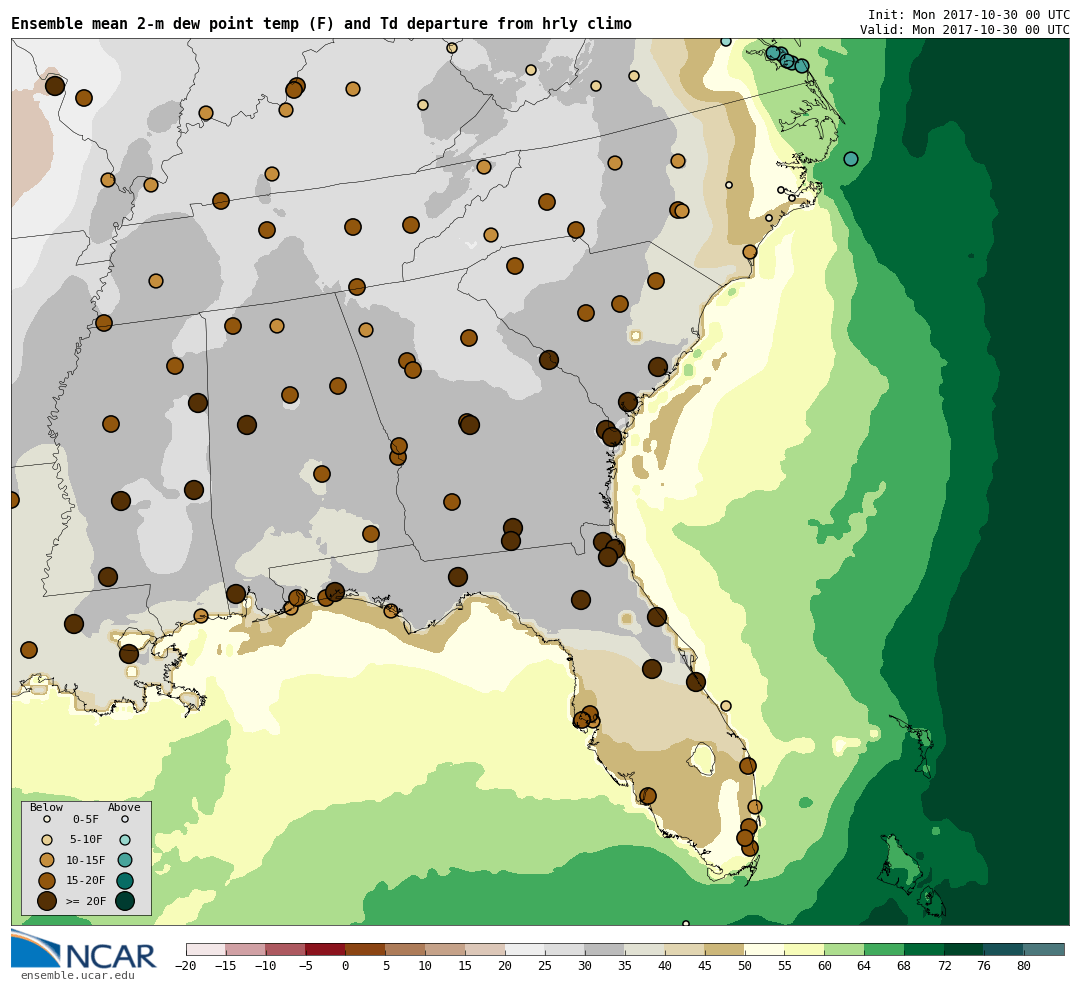Click the "0-5F" legend label
The width and height of the screenshot is (1080, 988).
85,820
